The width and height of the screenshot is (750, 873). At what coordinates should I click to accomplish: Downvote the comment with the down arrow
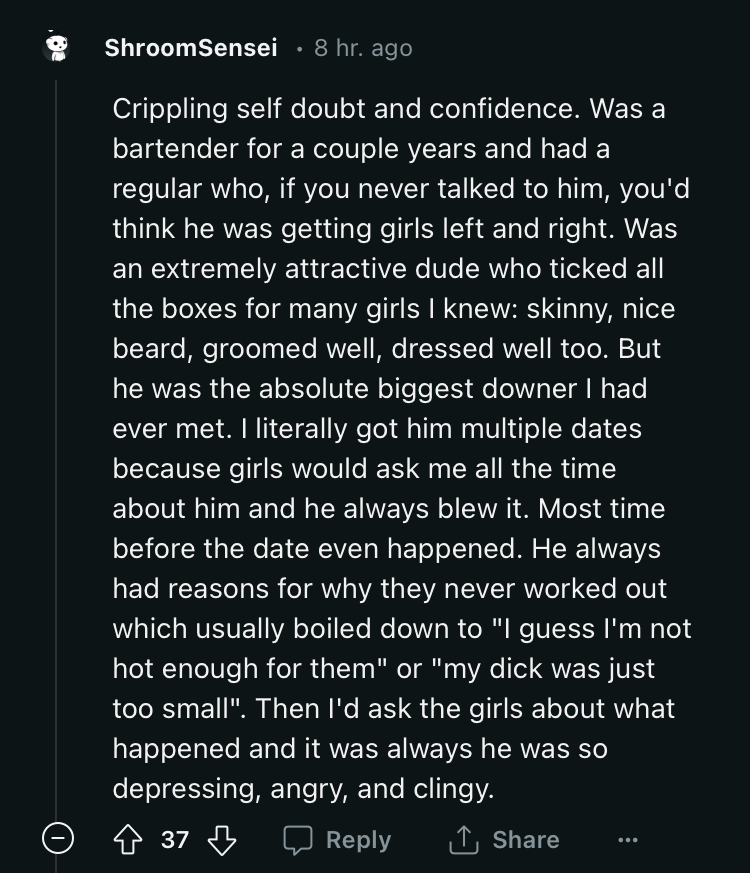click(x=222, y=840)
